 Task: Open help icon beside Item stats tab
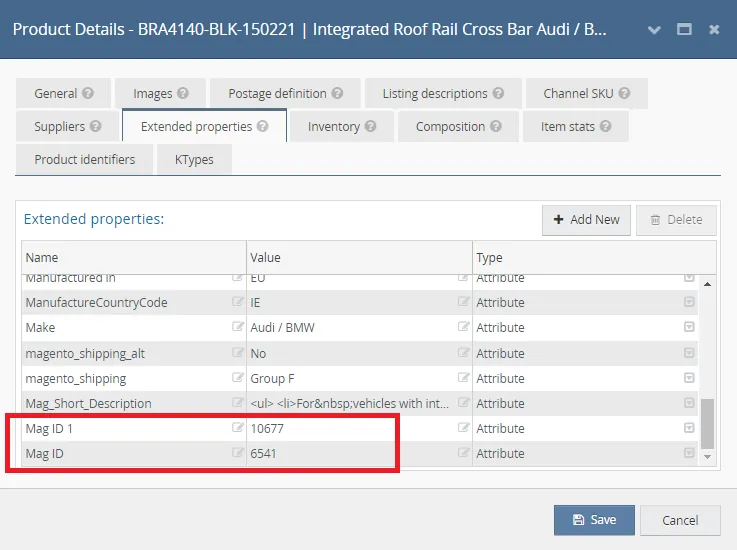click(605, 126)
